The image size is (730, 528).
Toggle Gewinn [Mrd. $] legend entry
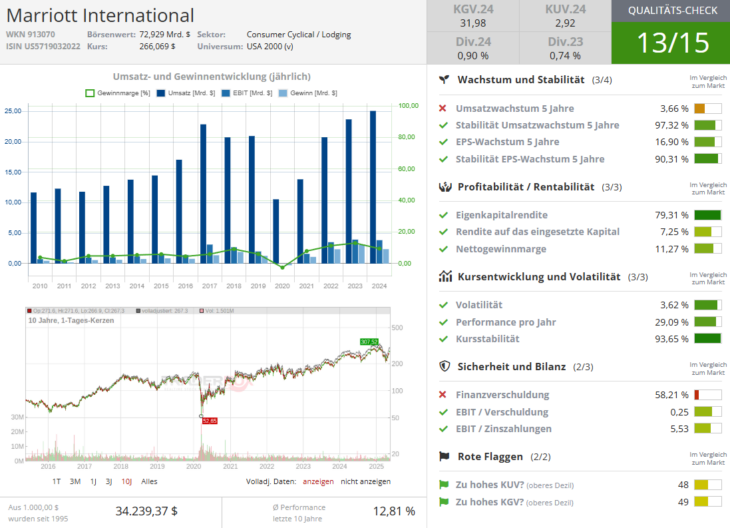[x=308, y=93]
